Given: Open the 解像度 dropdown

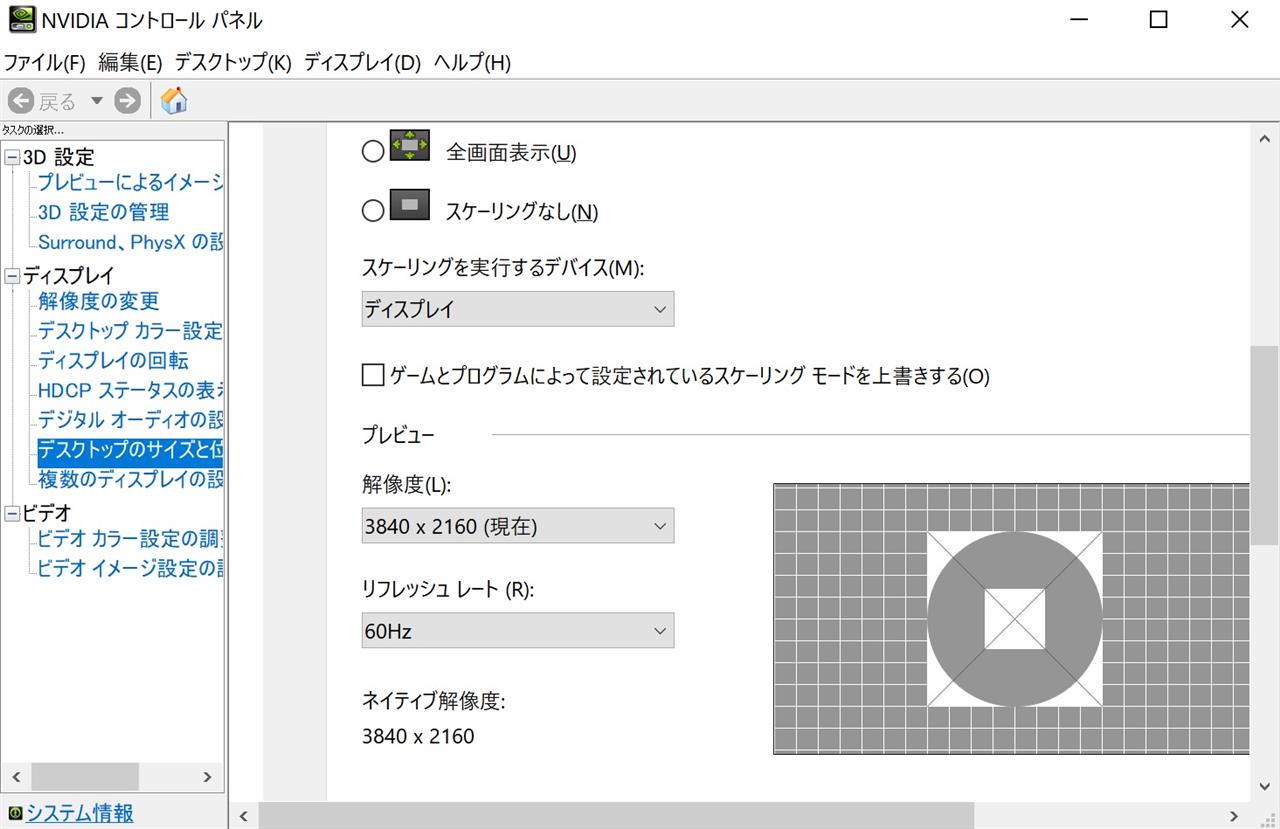Looking at the screenshot, I should tap(518, 526).
